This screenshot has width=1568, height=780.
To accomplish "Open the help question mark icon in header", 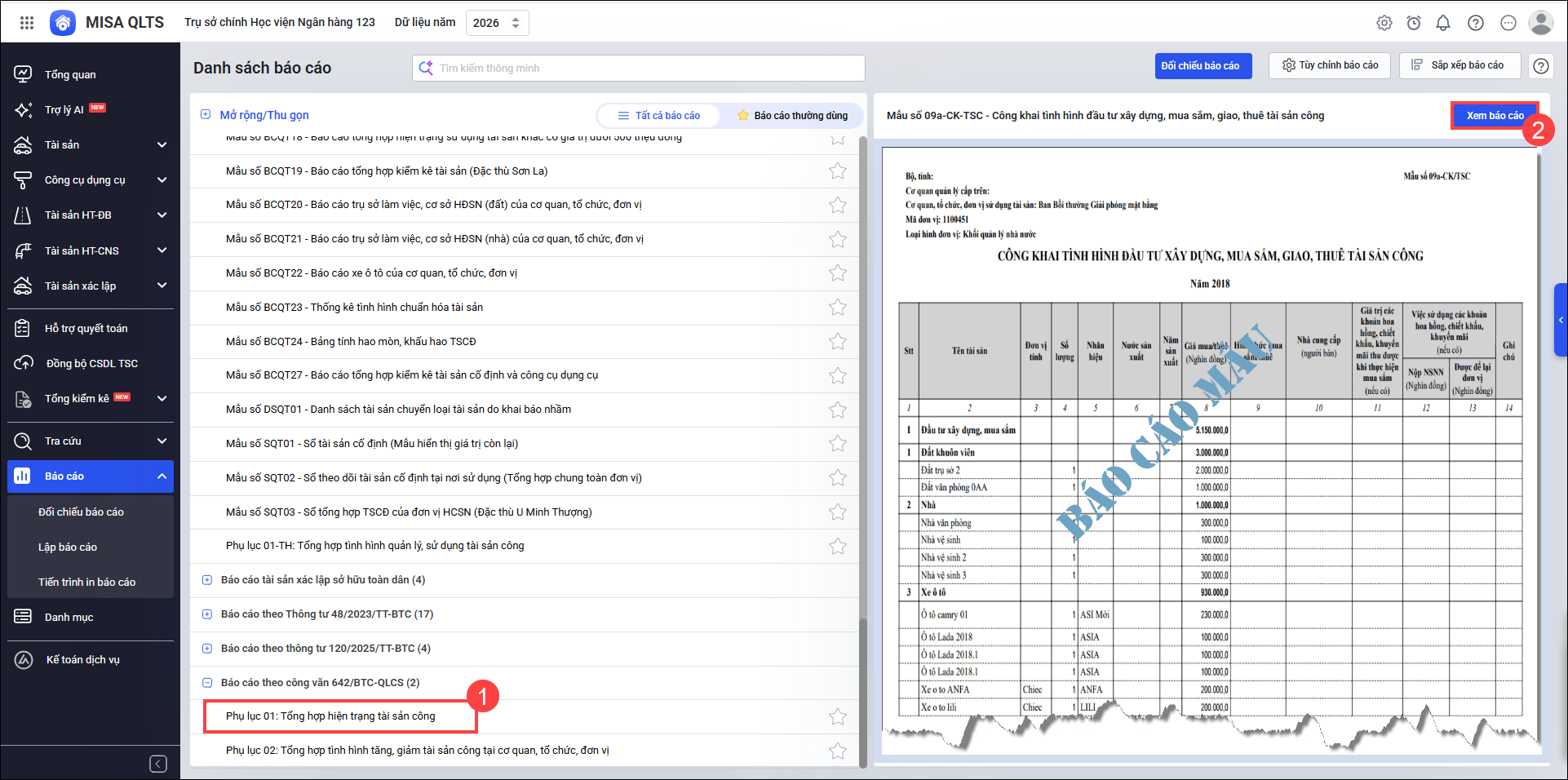I will [1475, 23].
